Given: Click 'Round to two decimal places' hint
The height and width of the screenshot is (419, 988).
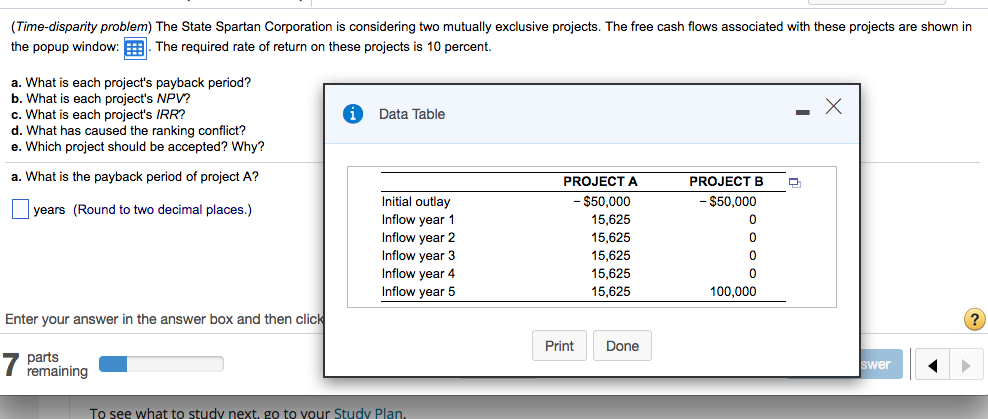Looking at the screenshot, I should click(163, 210).
